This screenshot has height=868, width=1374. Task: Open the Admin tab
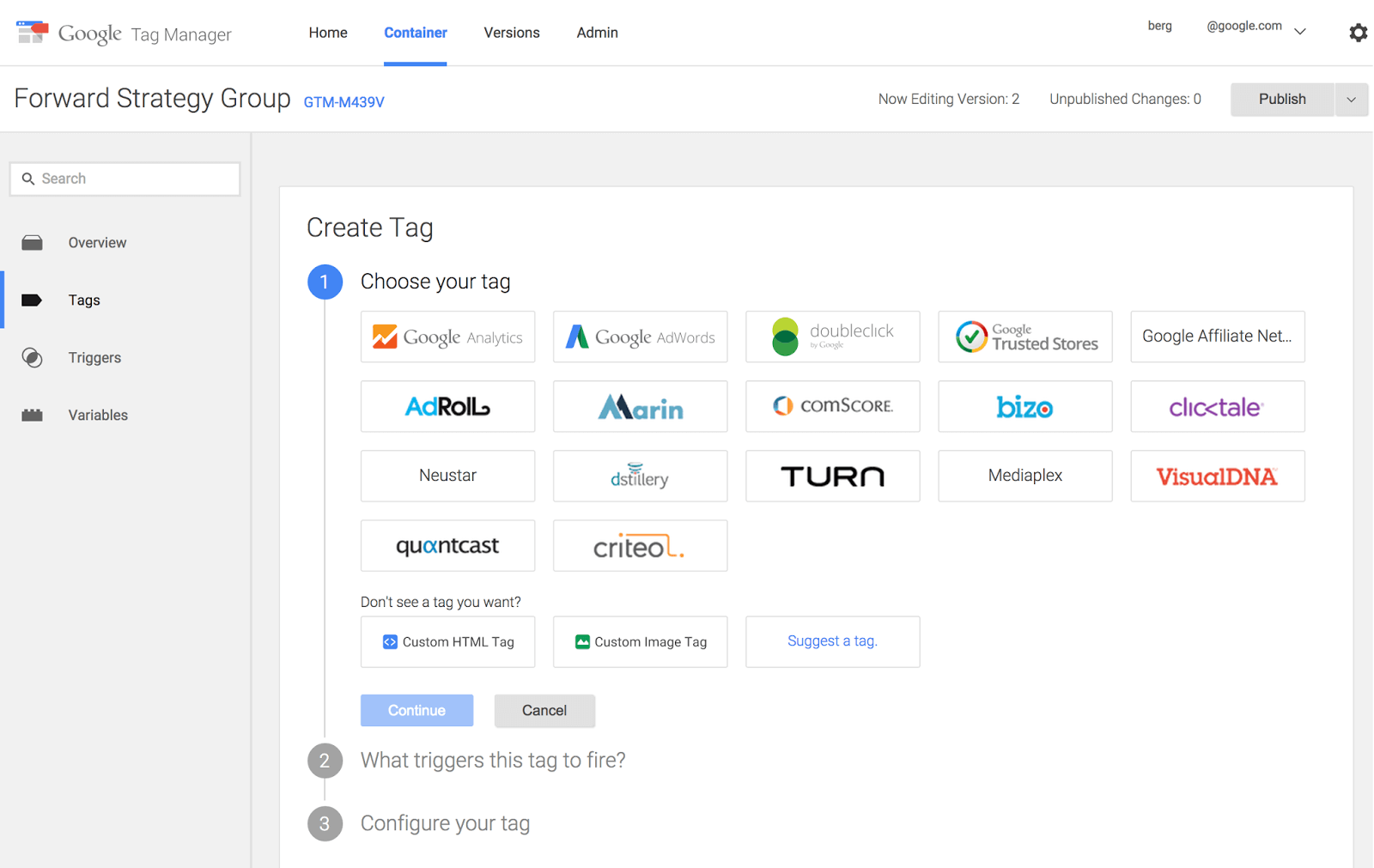click(597, 33)
